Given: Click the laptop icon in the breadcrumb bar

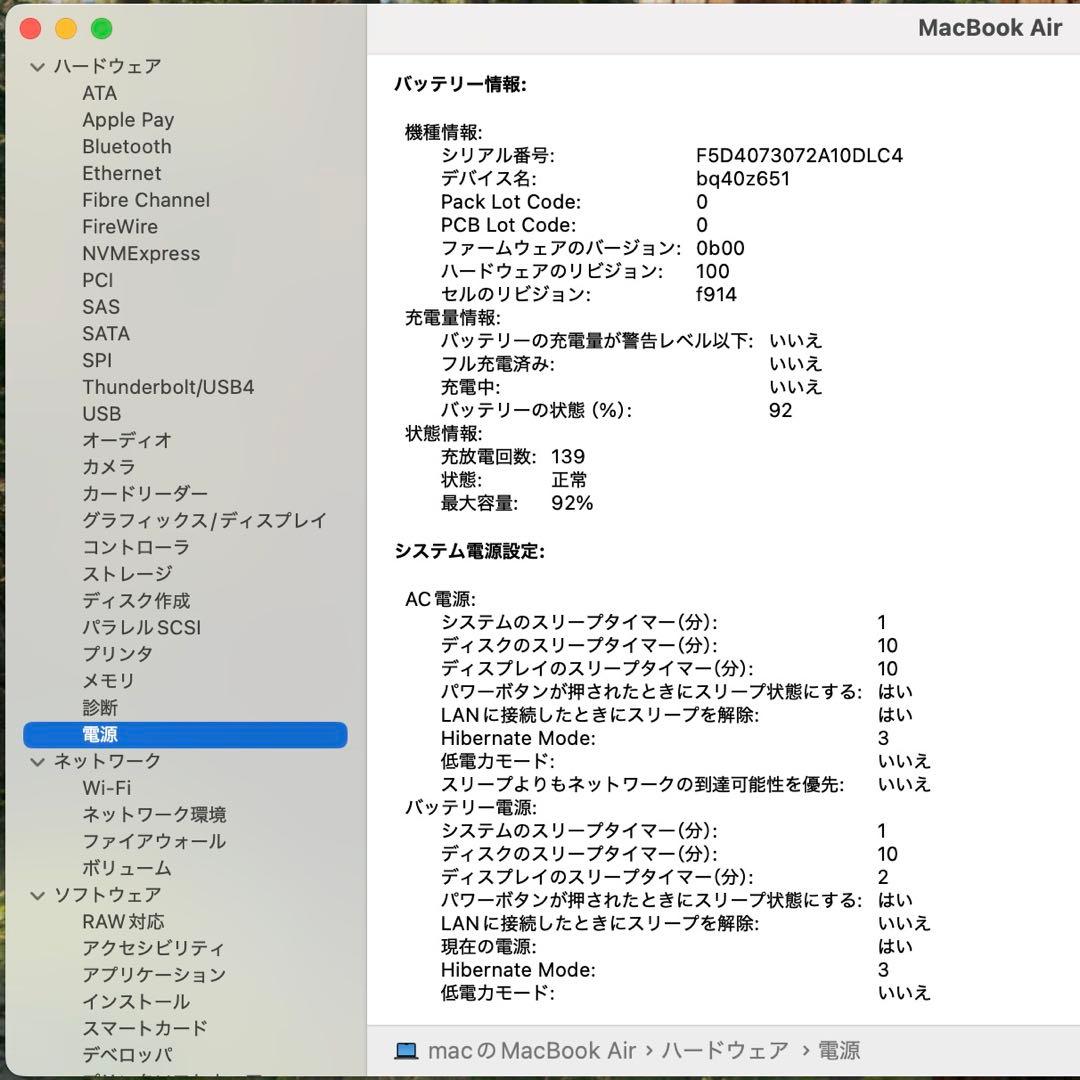Looking at the screenshot, I should [404, 1050].
